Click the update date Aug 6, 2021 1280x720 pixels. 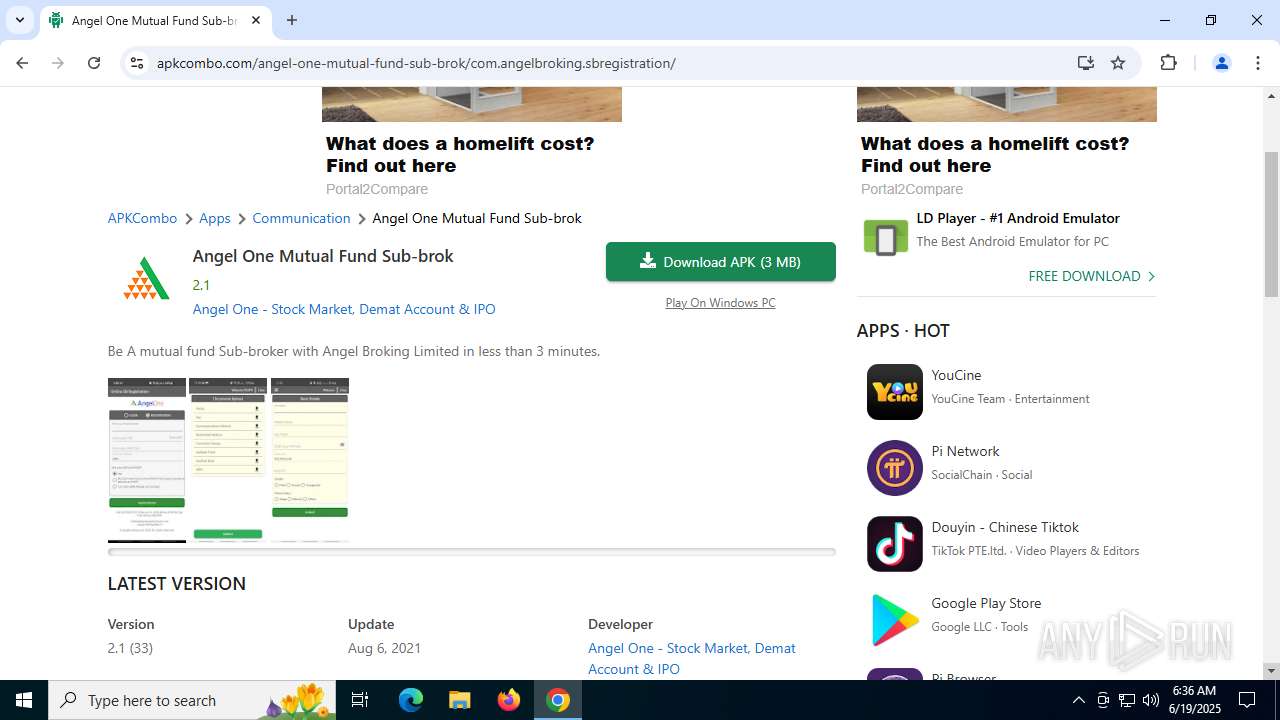(384, 648)
